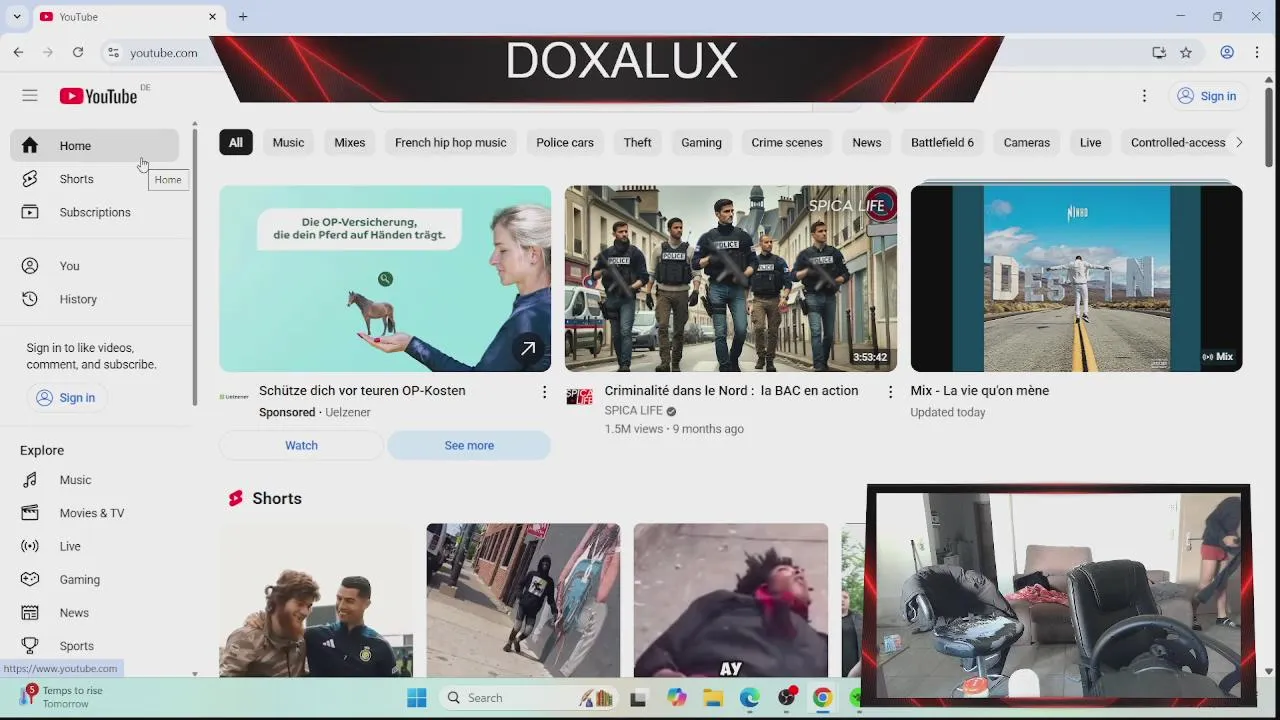Select the Cameras filter chip
Screen dimensions: 1280x720
click(1027, 143)
